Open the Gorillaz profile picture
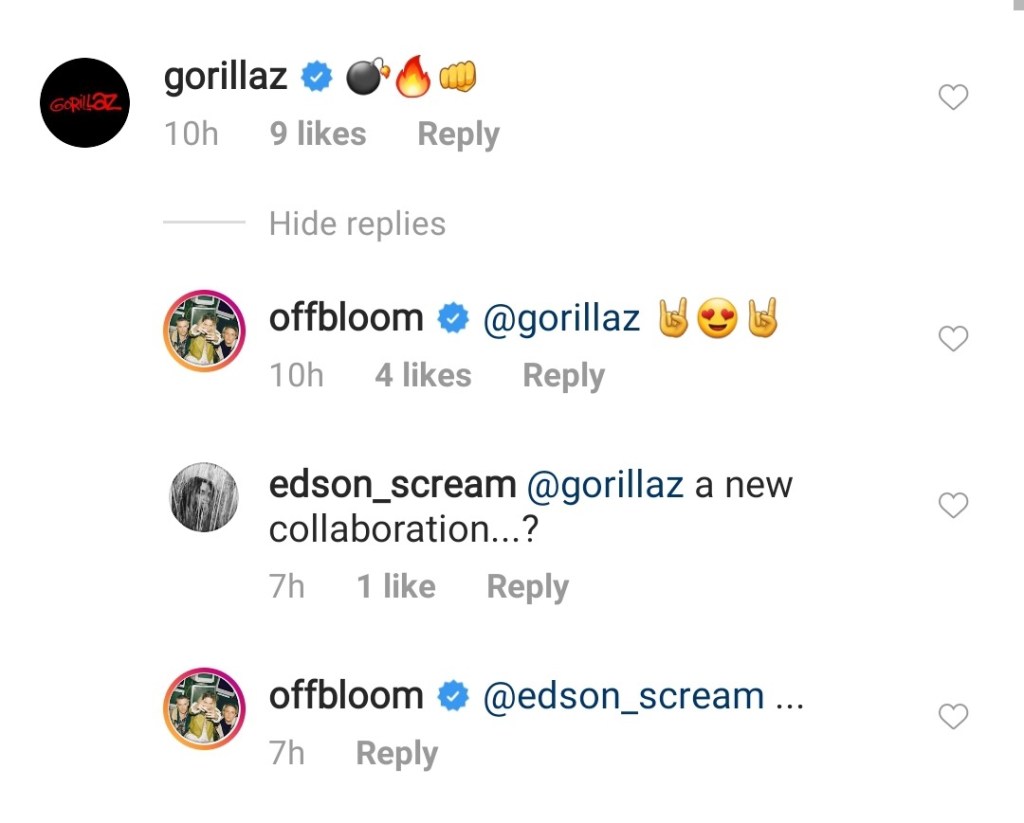 coord(85,103)
